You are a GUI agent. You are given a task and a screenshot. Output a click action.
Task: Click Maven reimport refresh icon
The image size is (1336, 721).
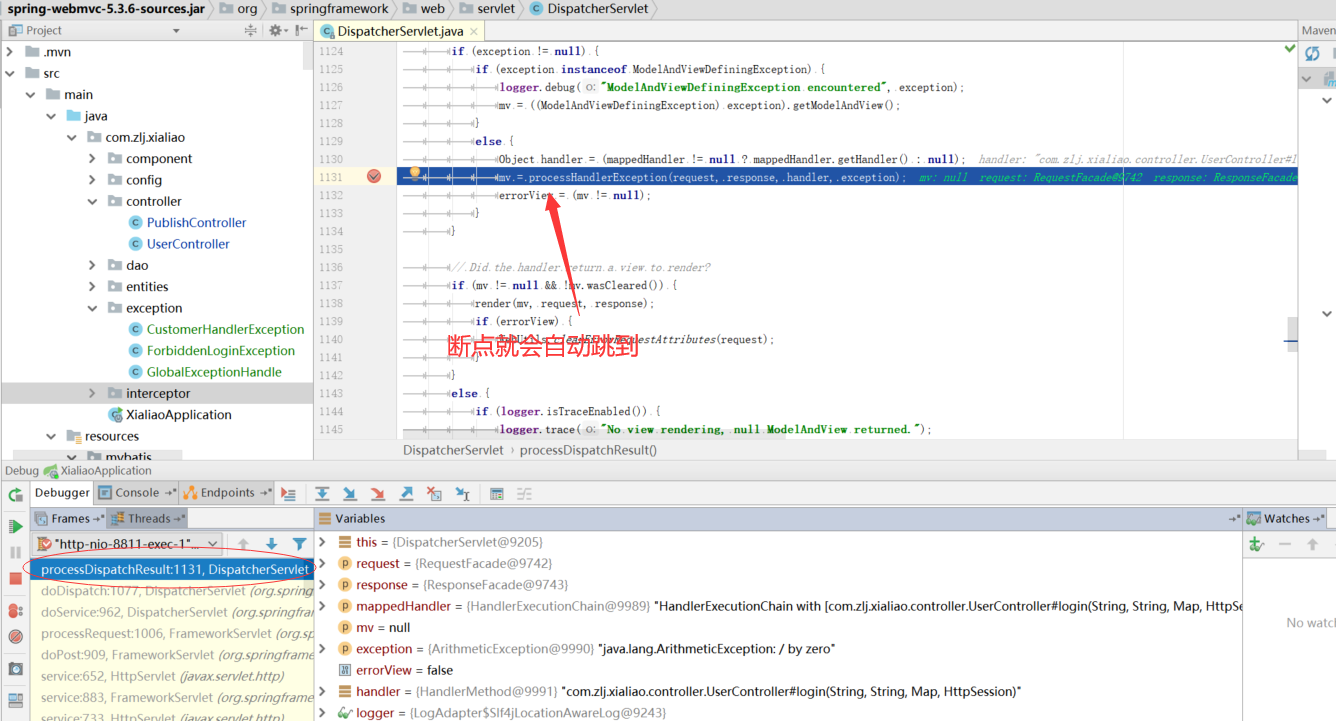point(1313,53)
